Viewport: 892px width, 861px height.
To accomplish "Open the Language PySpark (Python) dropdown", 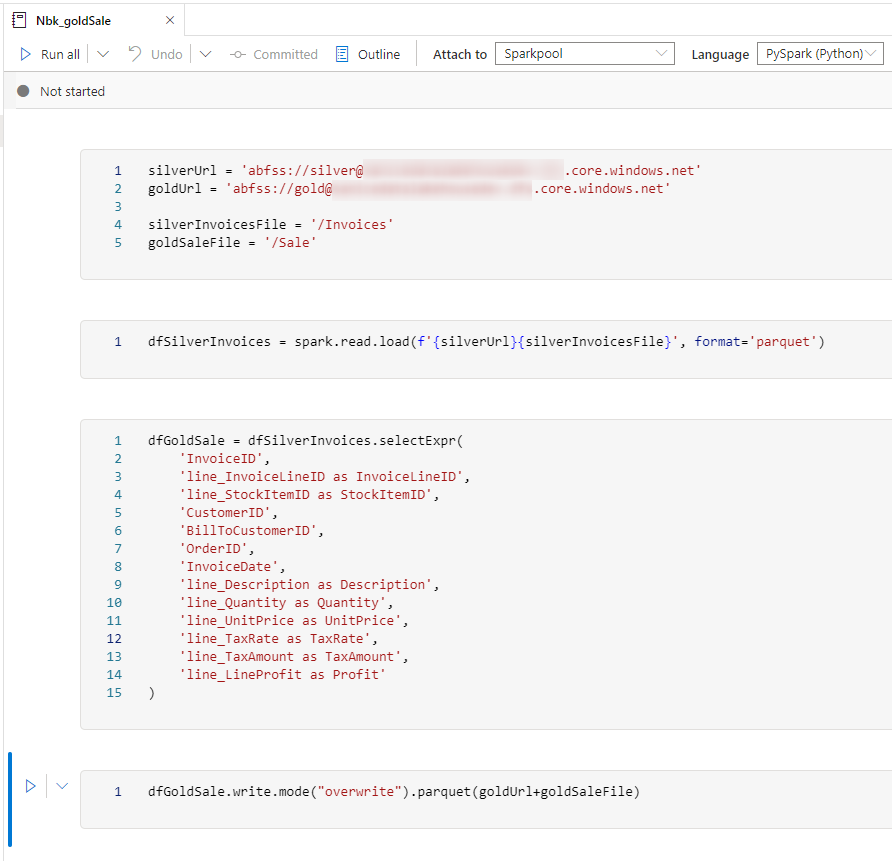I will [820, 53].
